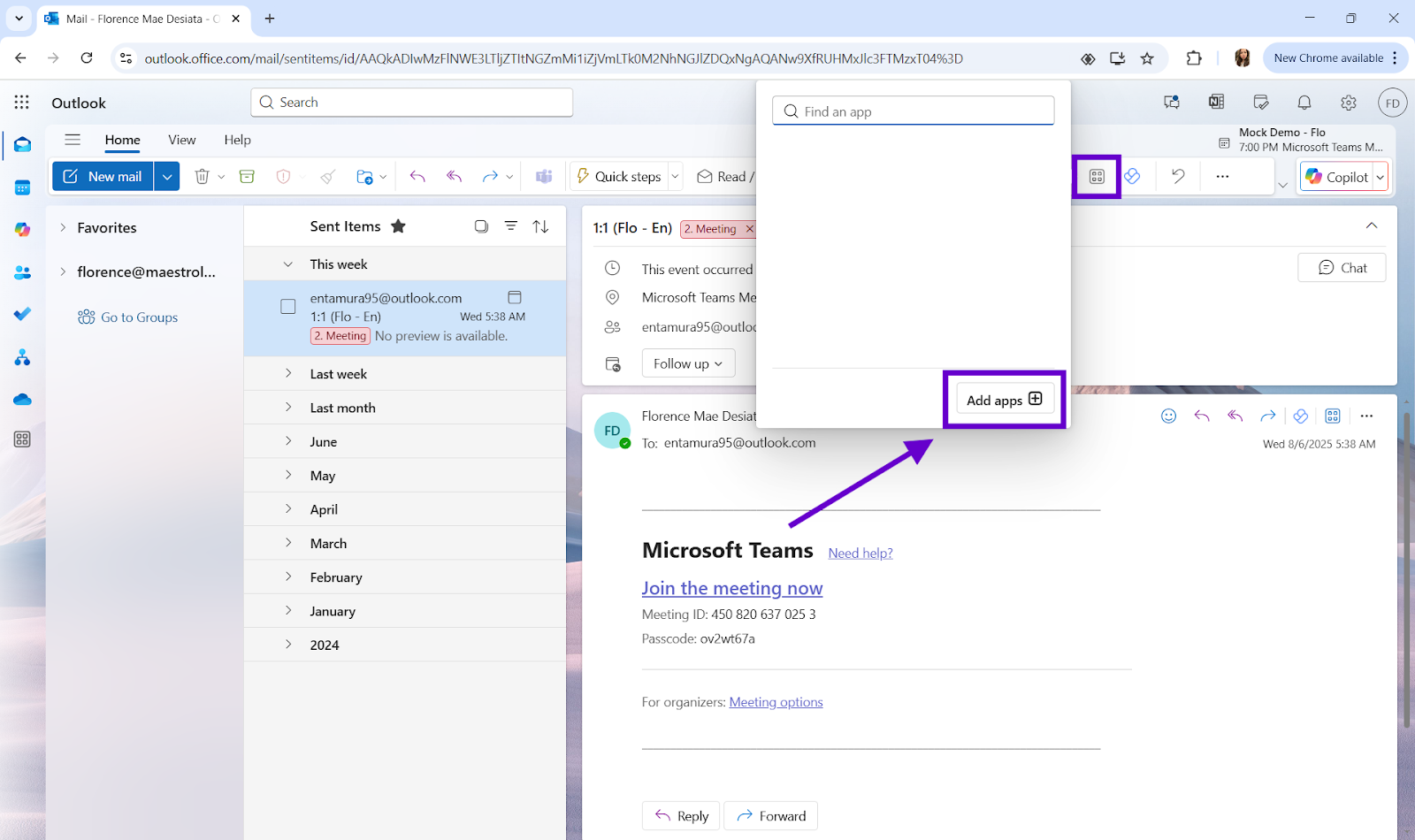
Task: Bookmark this page with star icon
Action: (x=1147, y=58)
